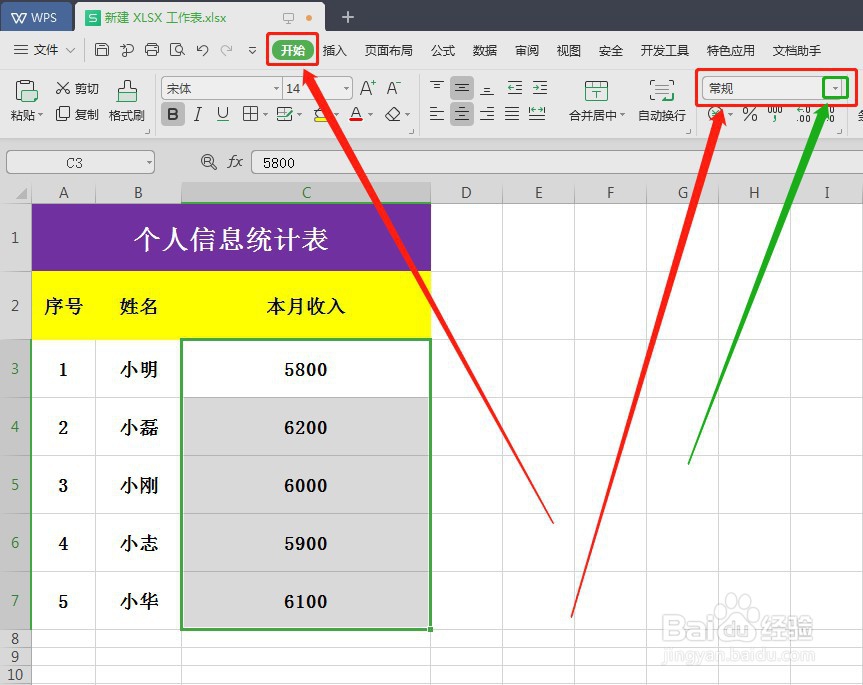This screenshot has height=685, width=863.
Task: Expand the font size 14 dropdown
Action: click(x=347, y=86)
